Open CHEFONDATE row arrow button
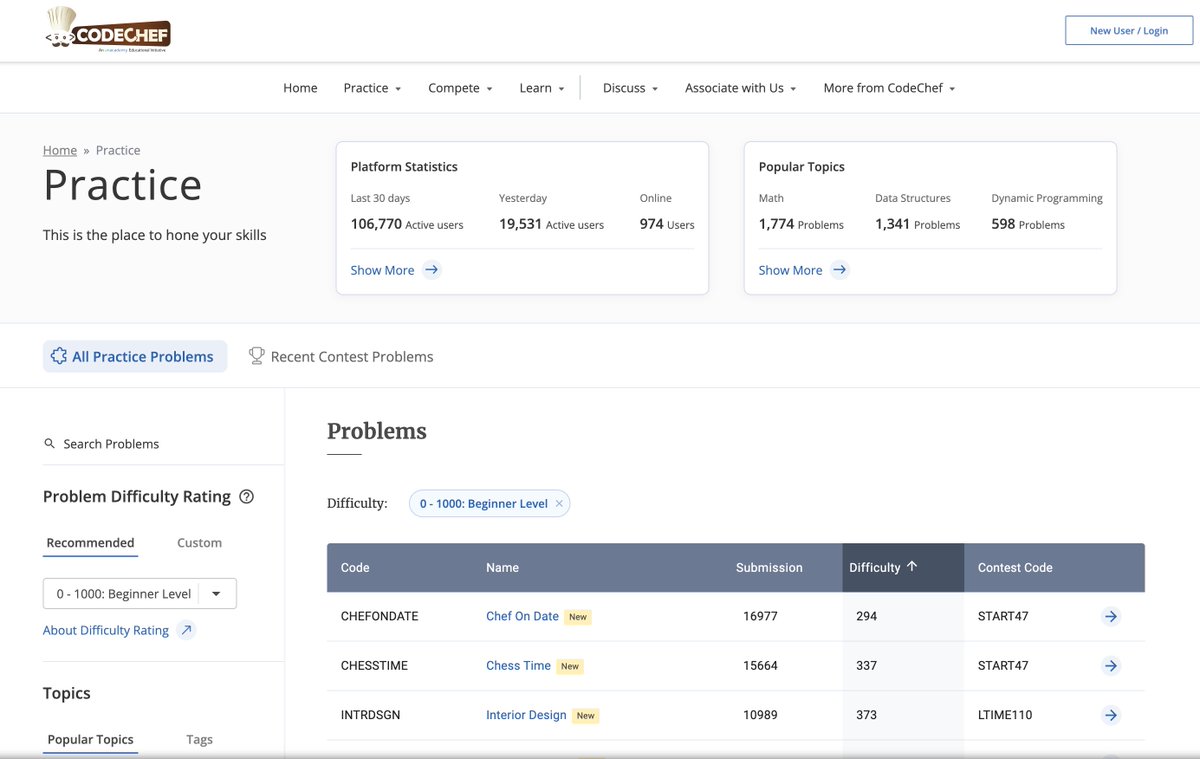 pyautogui.click(x=1111, y=617)
